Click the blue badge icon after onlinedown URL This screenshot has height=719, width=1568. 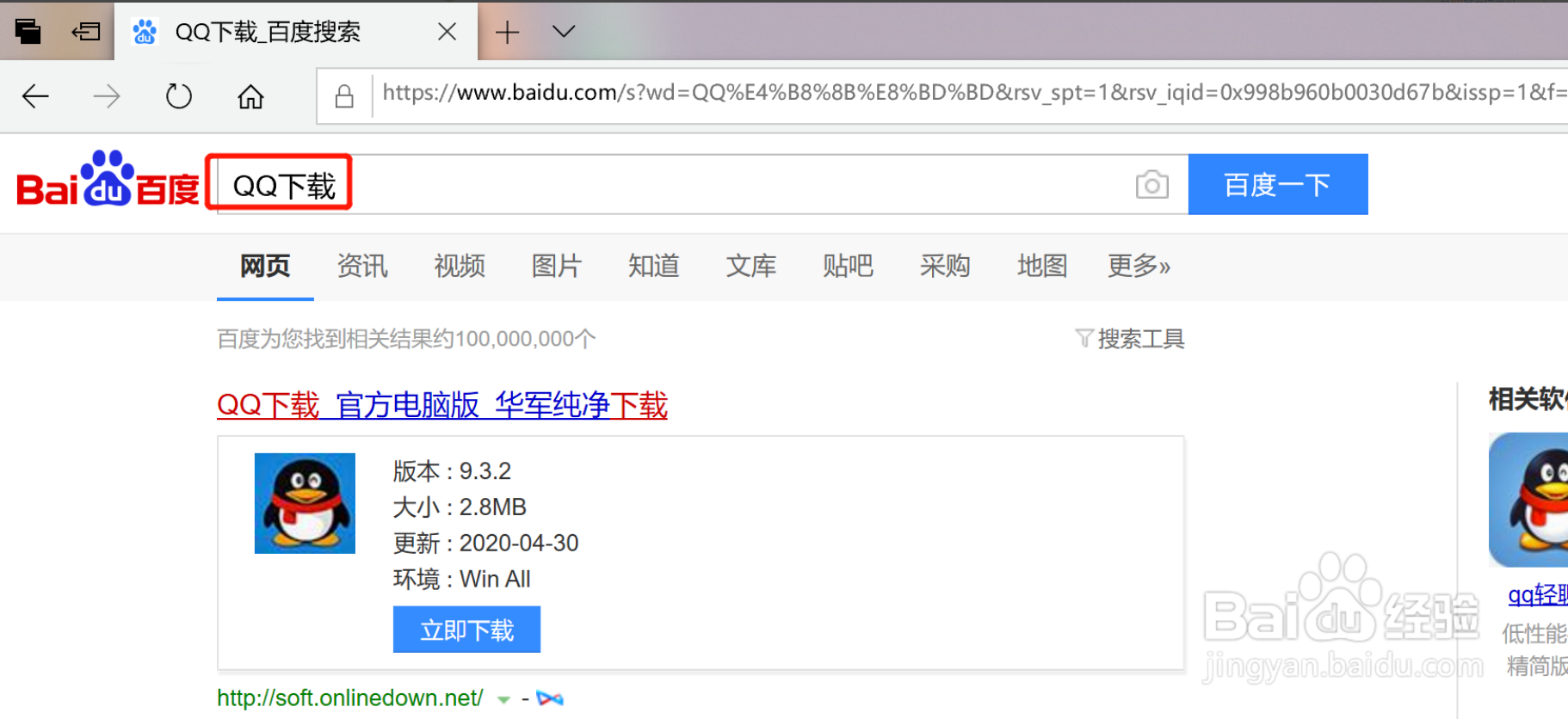pyautogui.click(x=550, y=698)
